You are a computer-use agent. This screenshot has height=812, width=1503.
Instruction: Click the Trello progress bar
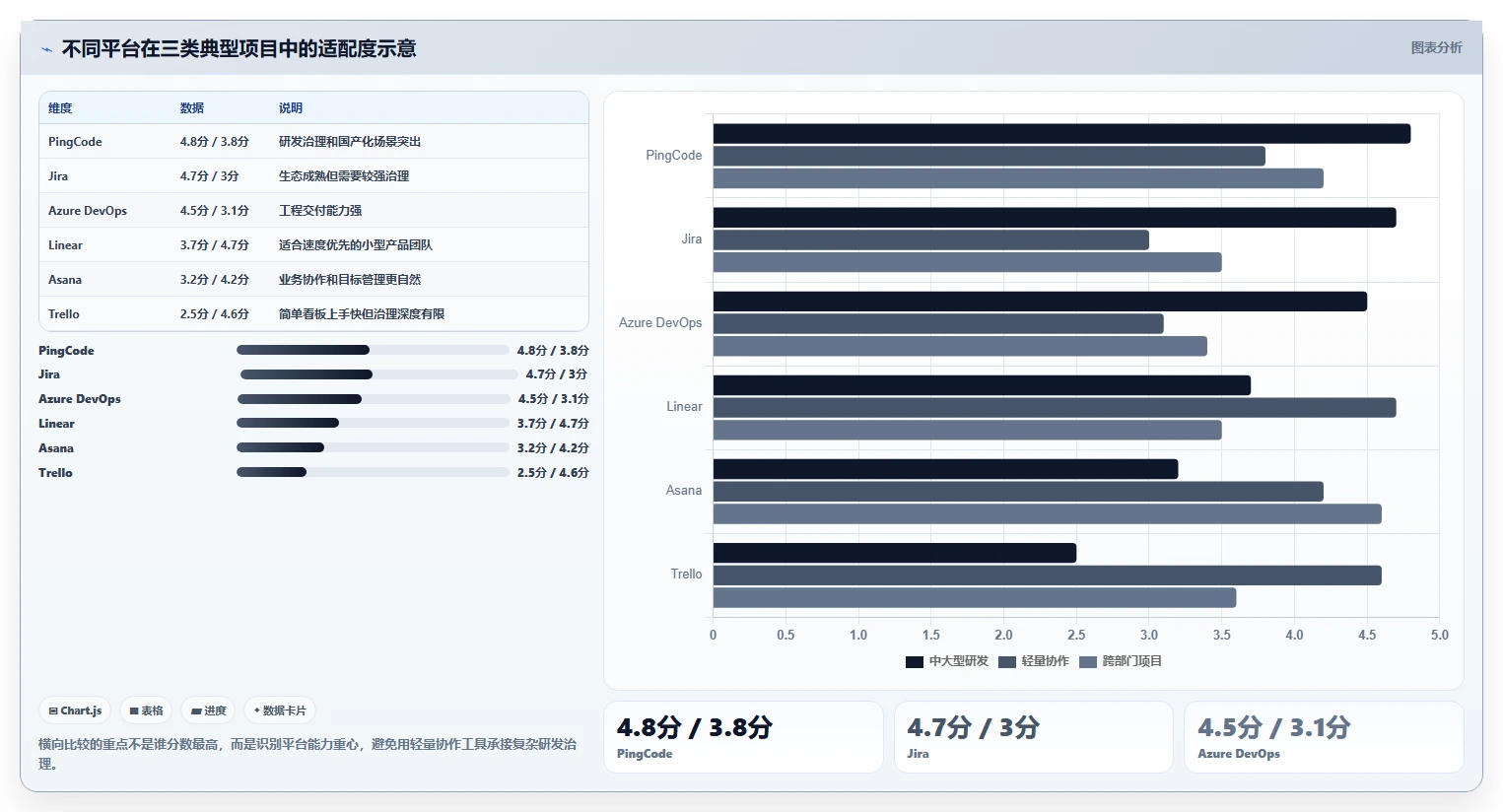[373, 473]
